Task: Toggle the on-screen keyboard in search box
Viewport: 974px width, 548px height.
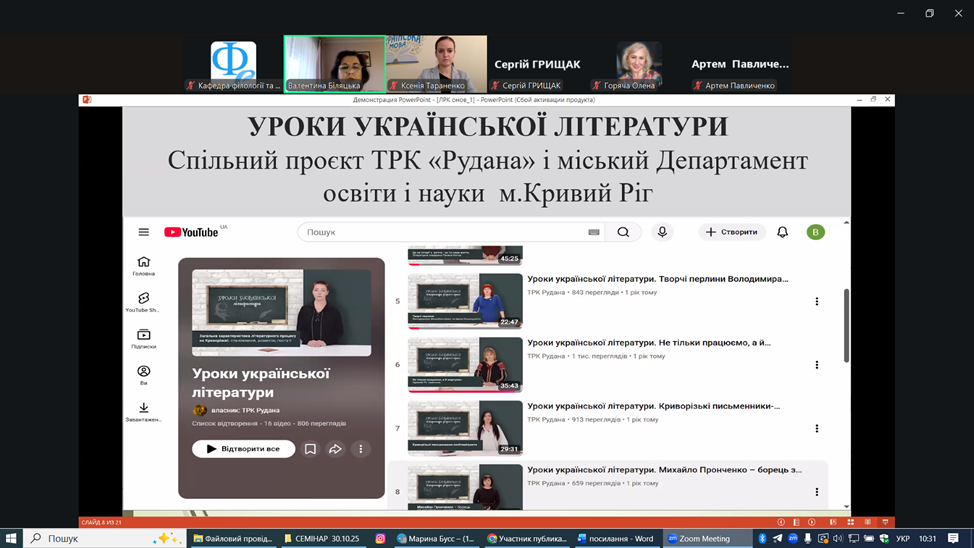Action: coord(594,232)
